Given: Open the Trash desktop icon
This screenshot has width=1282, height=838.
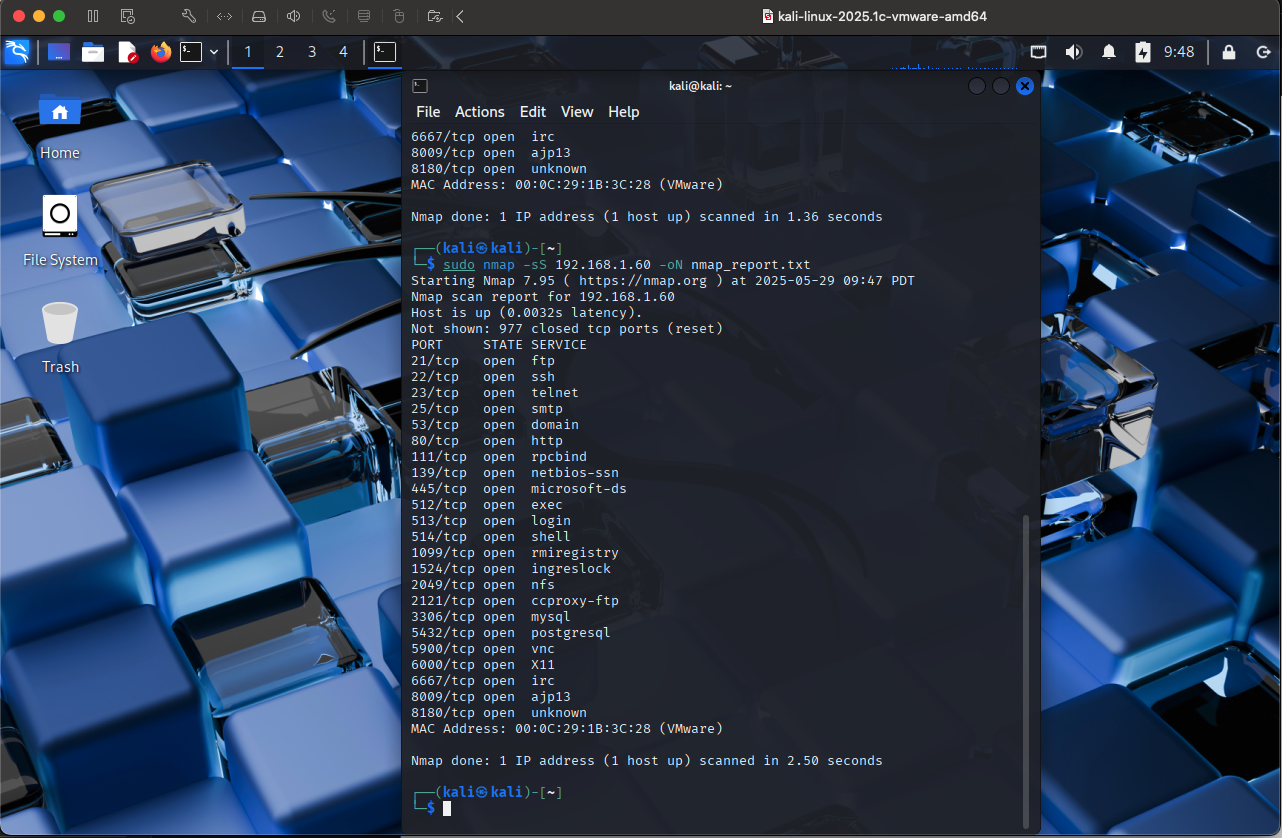Looking at the screenshot, I should [x=60, y=325].
